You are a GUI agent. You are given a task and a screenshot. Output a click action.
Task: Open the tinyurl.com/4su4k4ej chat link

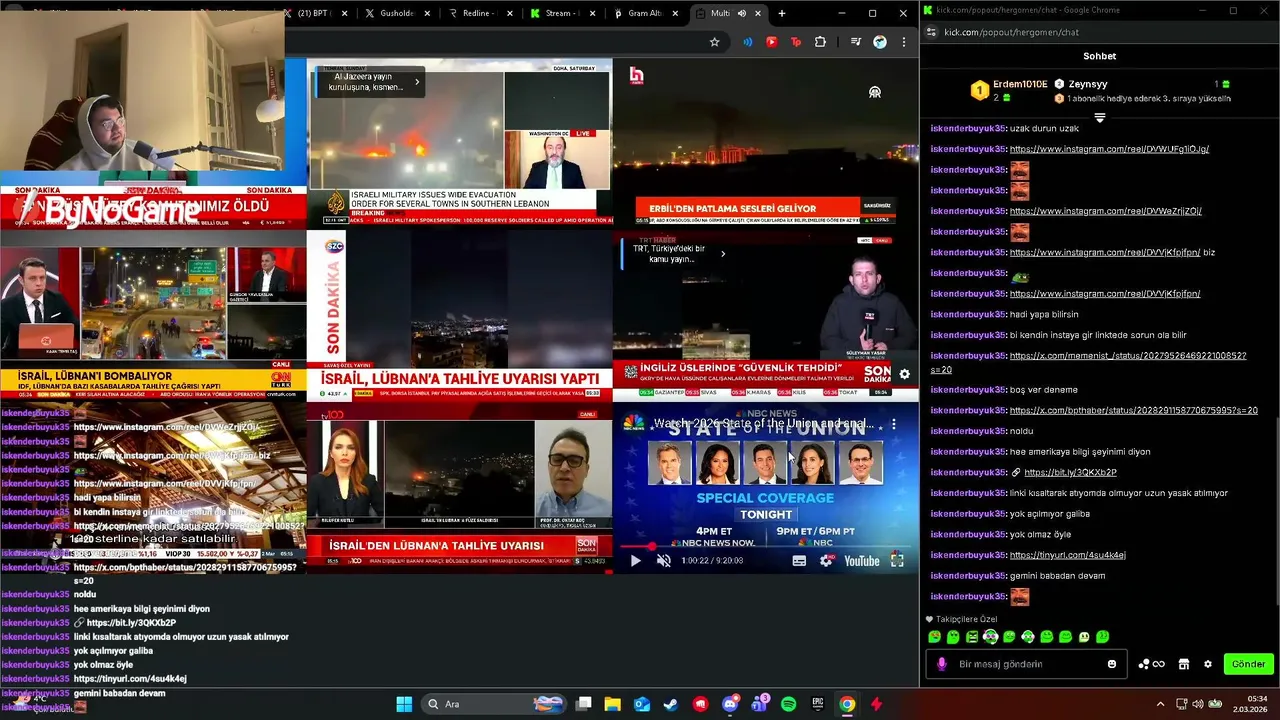[x=1068, y=555]
